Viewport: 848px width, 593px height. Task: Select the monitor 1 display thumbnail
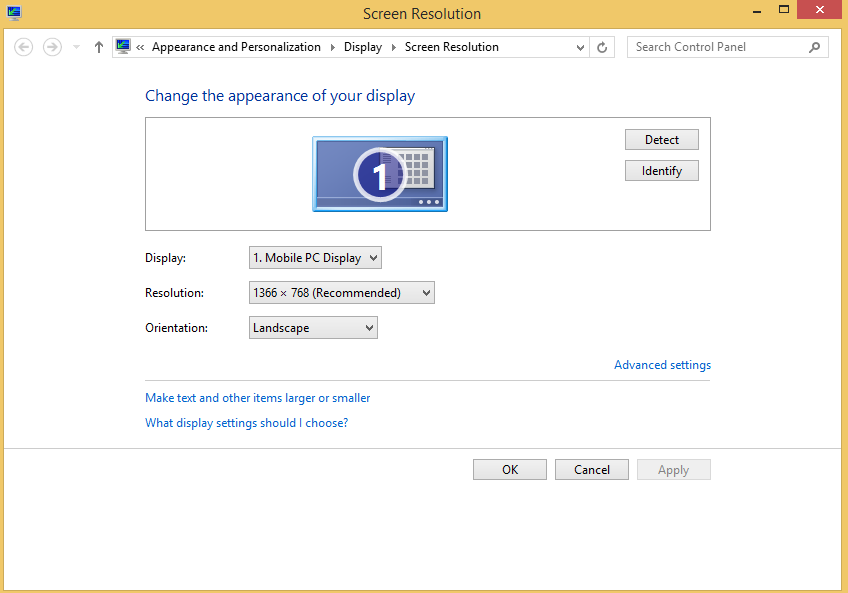[380, 174]
